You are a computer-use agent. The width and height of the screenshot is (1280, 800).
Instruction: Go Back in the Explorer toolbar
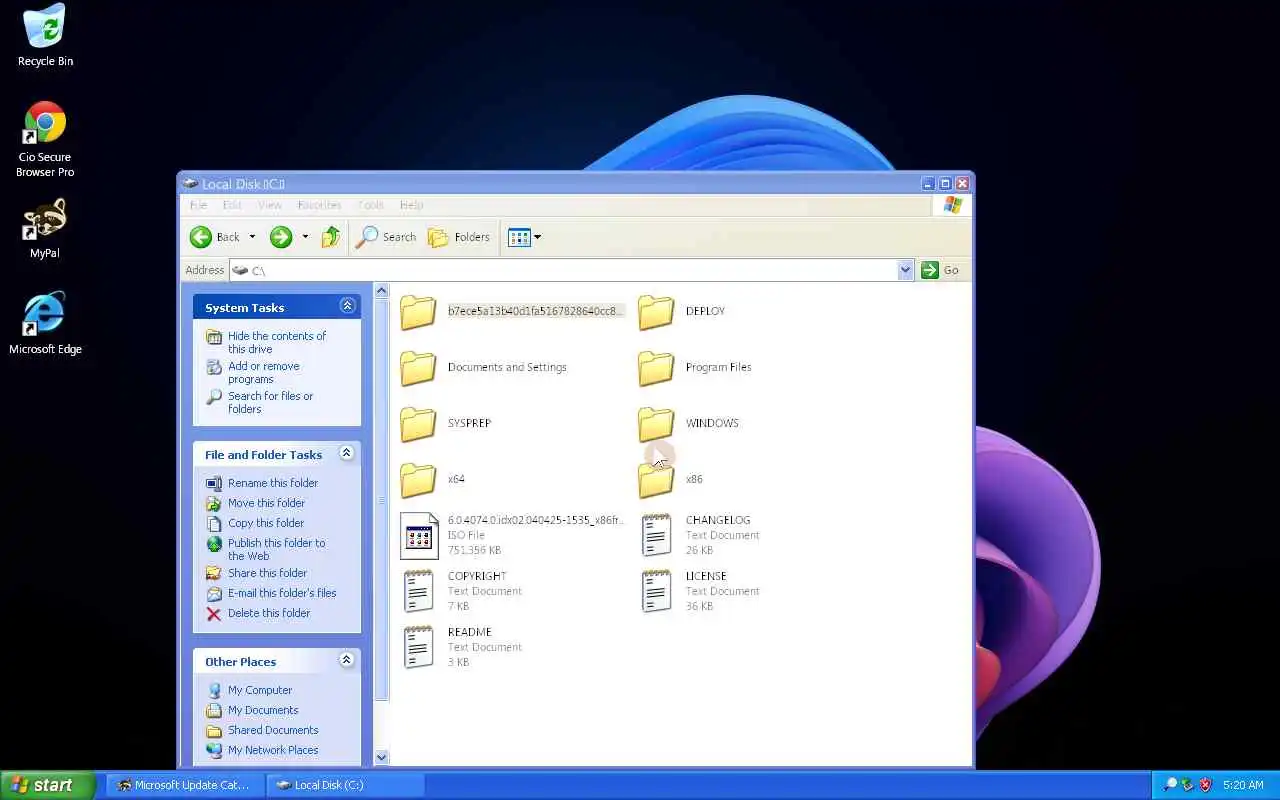216,237
